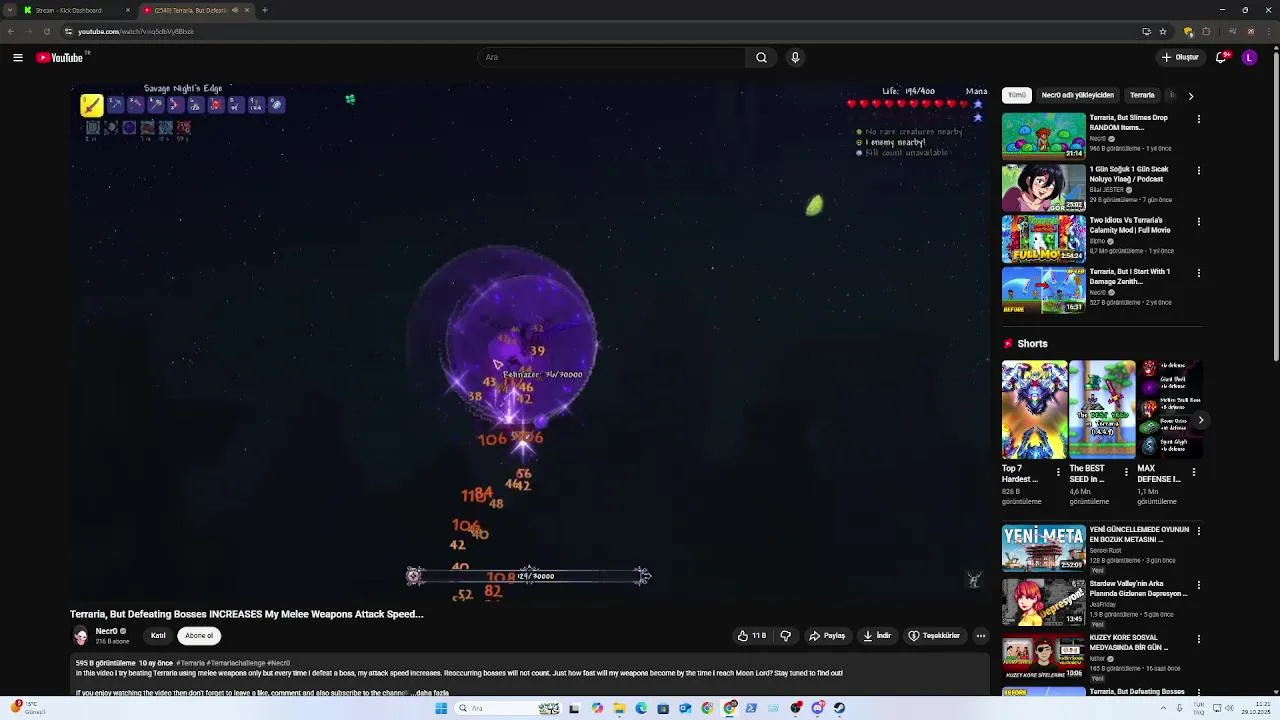
Task: Close the Kick Dashboard tab
Action: pyautogui.click(x=127, y=10)
